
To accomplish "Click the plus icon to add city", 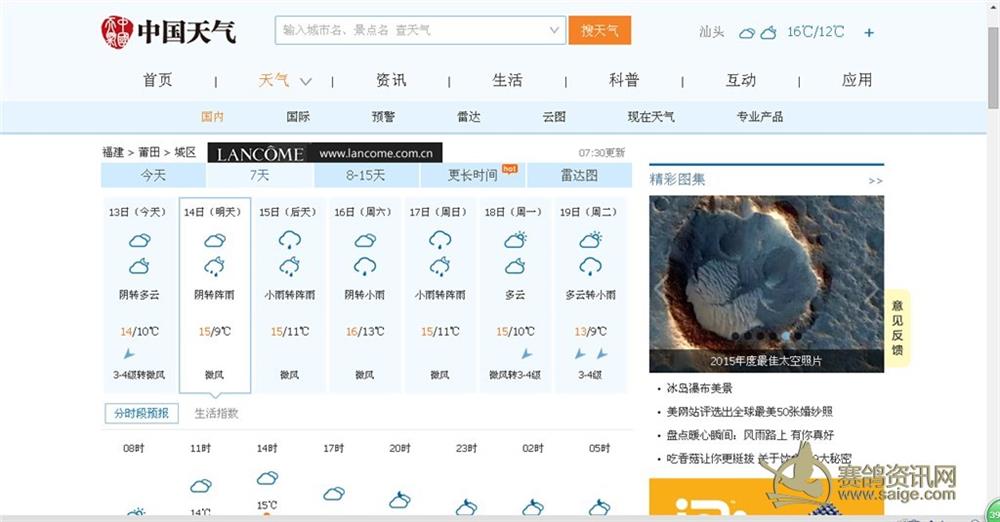I will [x=869, y=32].
